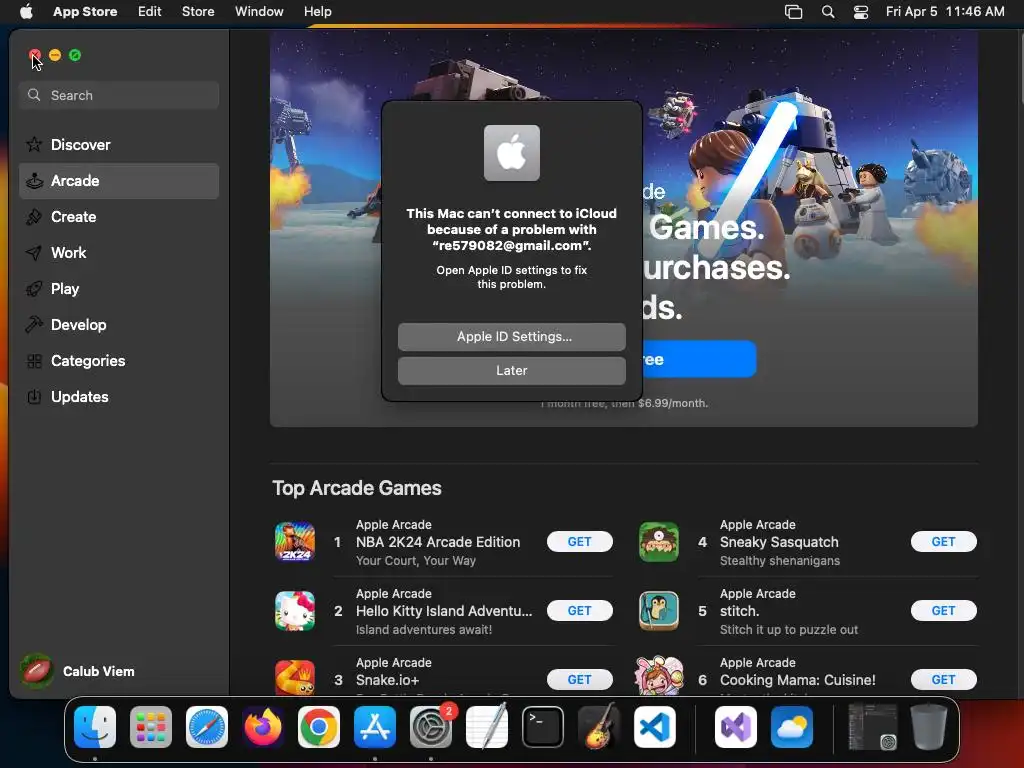Click the App Store search field
Image resolution: width=1024 pixels, height=768 pixels.
click(x=119, y=95)
